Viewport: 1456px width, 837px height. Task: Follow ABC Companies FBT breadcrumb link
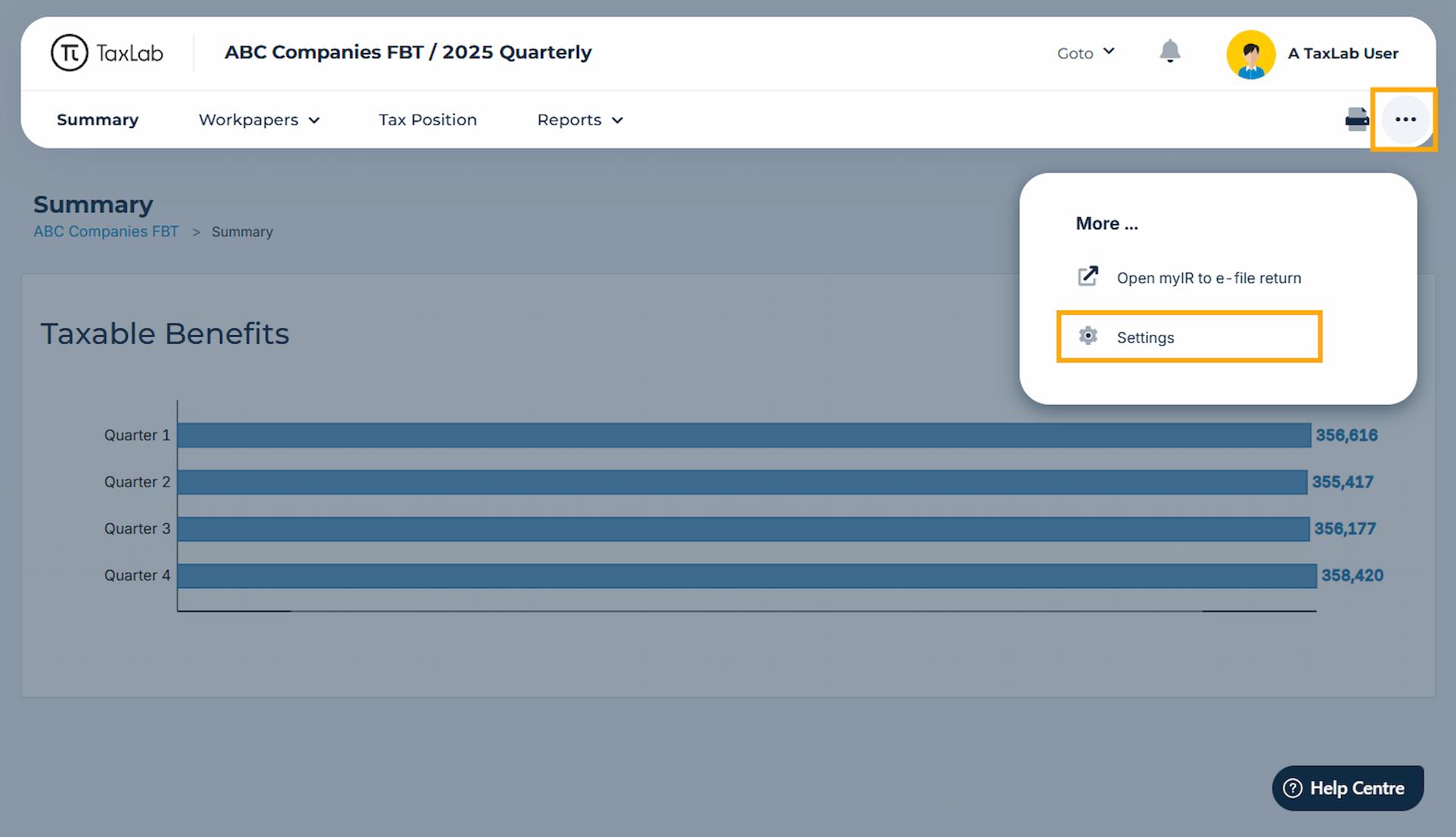coord(106,232)
